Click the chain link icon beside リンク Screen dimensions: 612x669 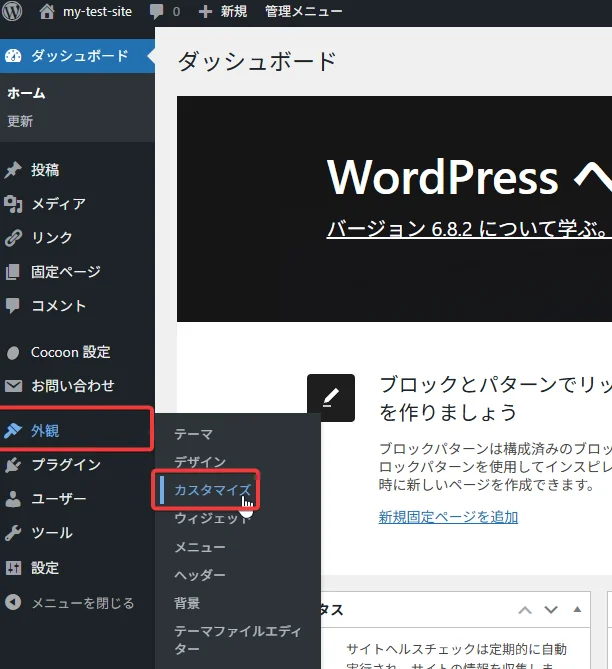pos(13,238)
